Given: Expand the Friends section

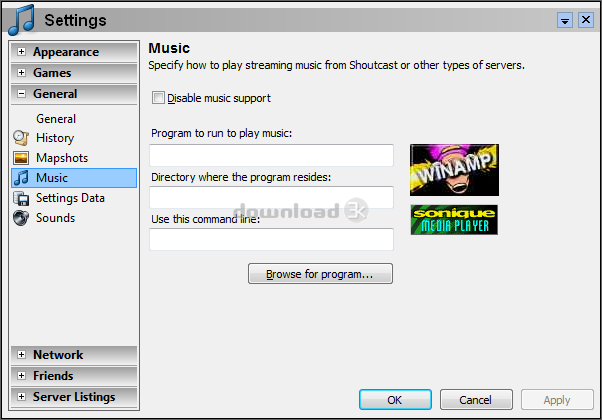Looking at the screenshot, I should pyautogui.click(x=22, y=375).
